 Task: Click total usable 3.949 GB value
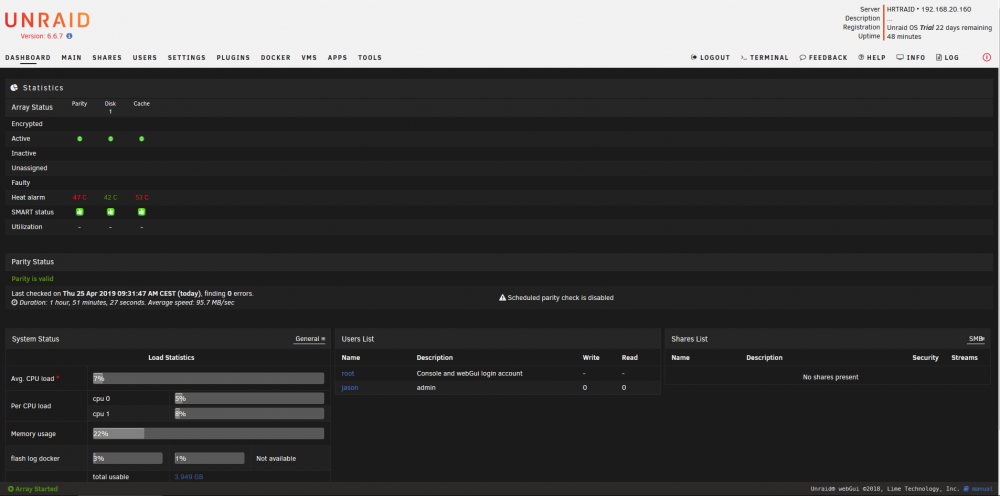[189, 477]
